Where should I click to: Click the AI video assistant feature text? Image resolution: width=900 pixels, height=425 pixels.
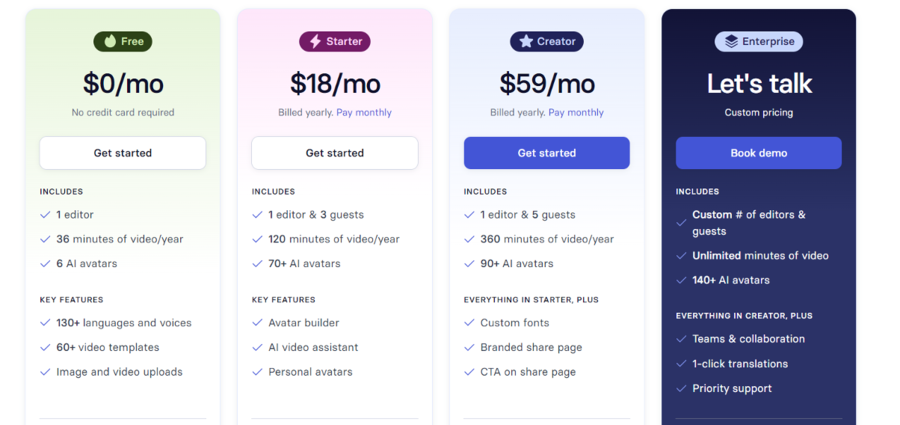tap(313, 347)
